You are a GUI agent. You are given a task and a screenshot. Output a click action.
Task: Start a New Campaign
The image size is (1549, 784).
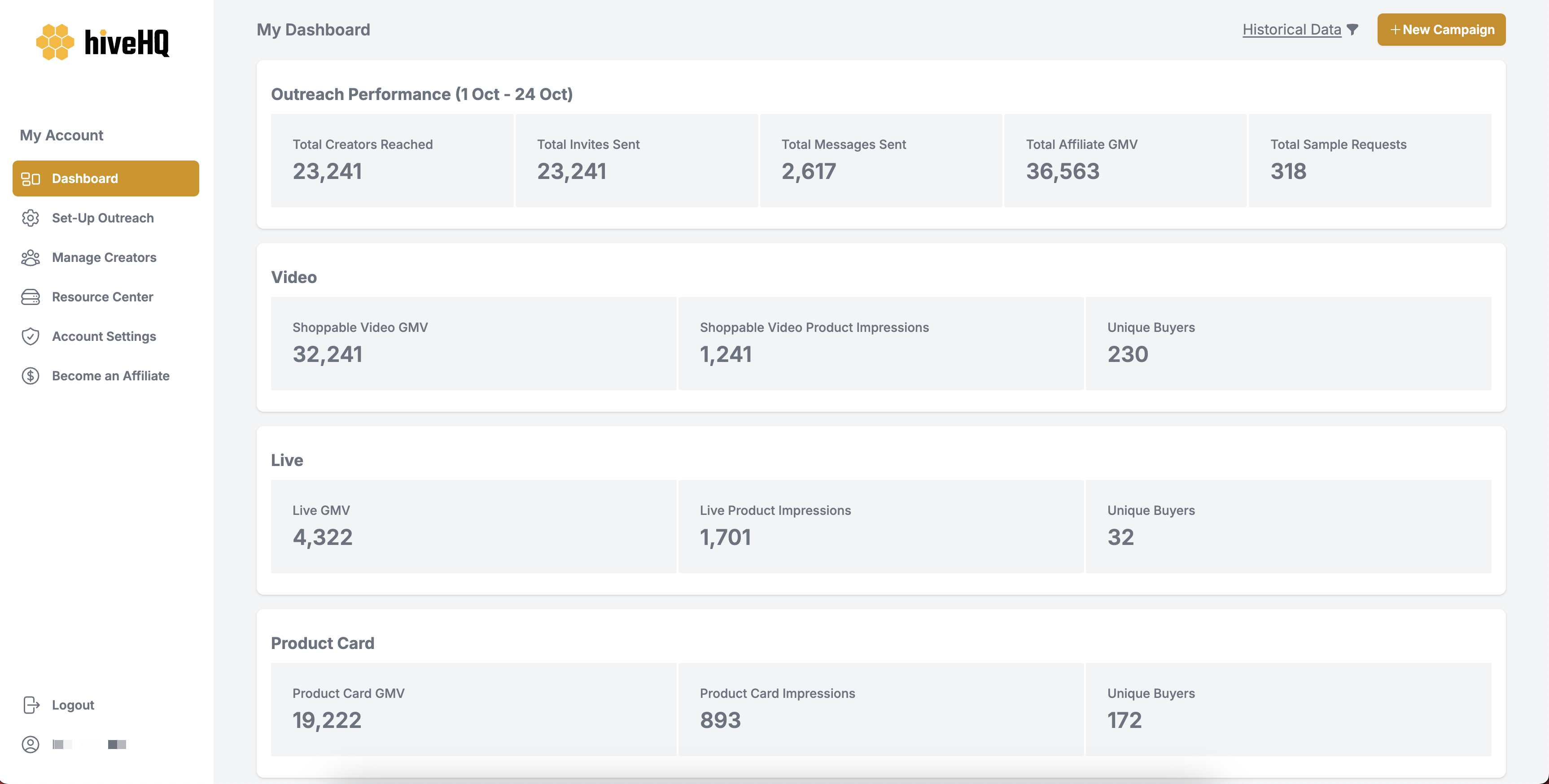(x=1441, y=30)
